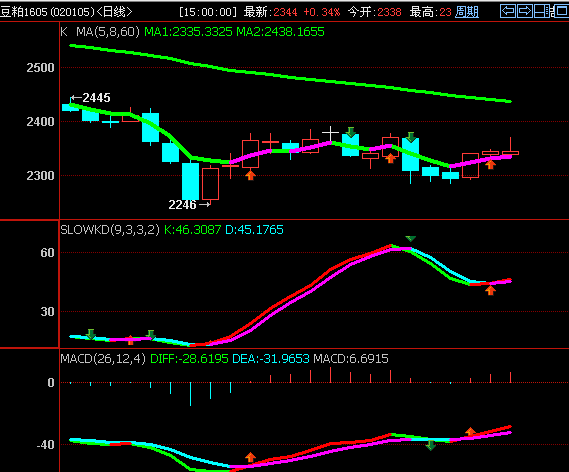Open the split-pane layout icon
This screenshot has height=472, width=569.
point(543,11)
